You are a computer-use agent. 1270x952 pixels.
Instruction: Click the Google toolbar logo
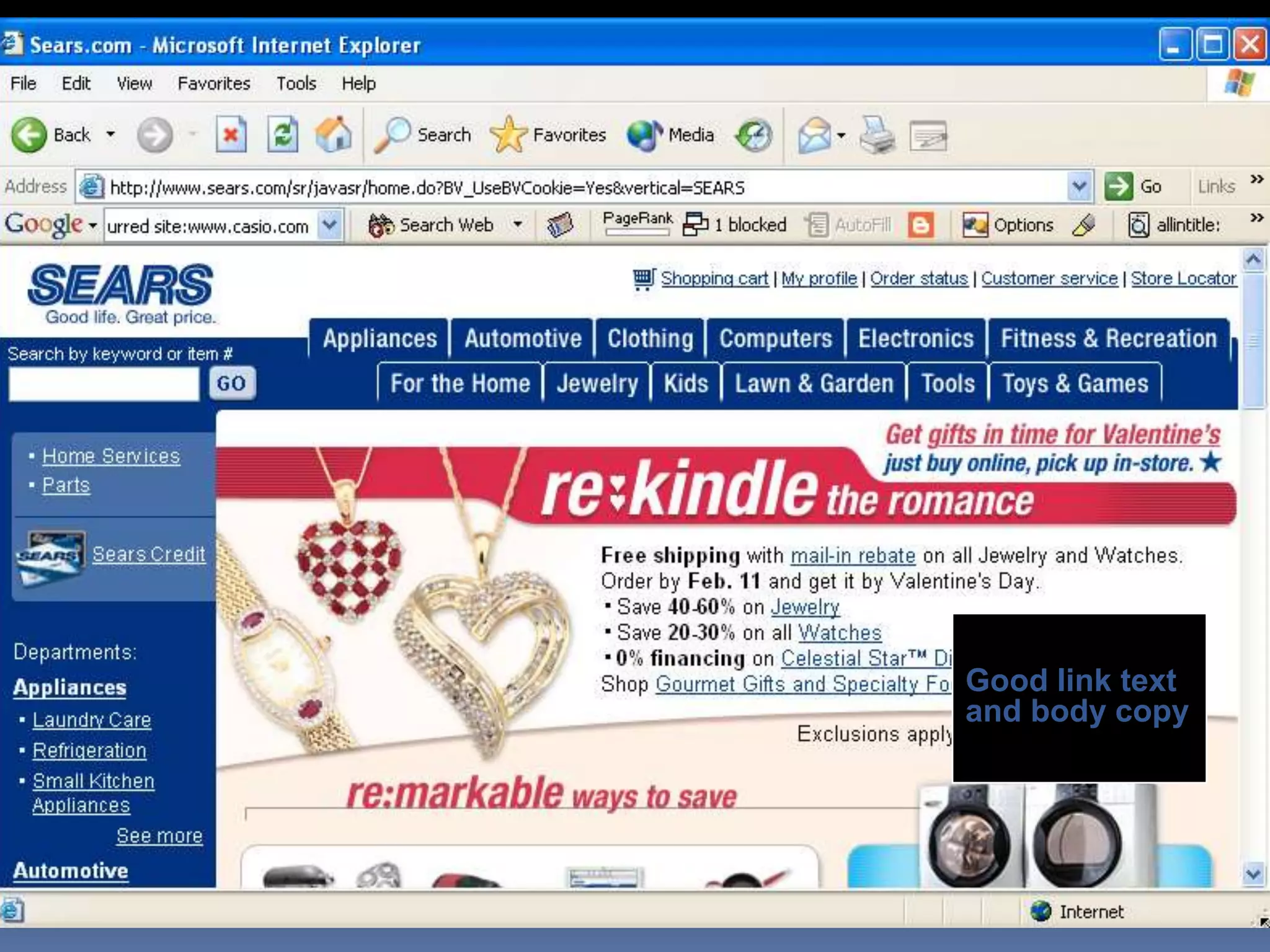pos(43,224)
